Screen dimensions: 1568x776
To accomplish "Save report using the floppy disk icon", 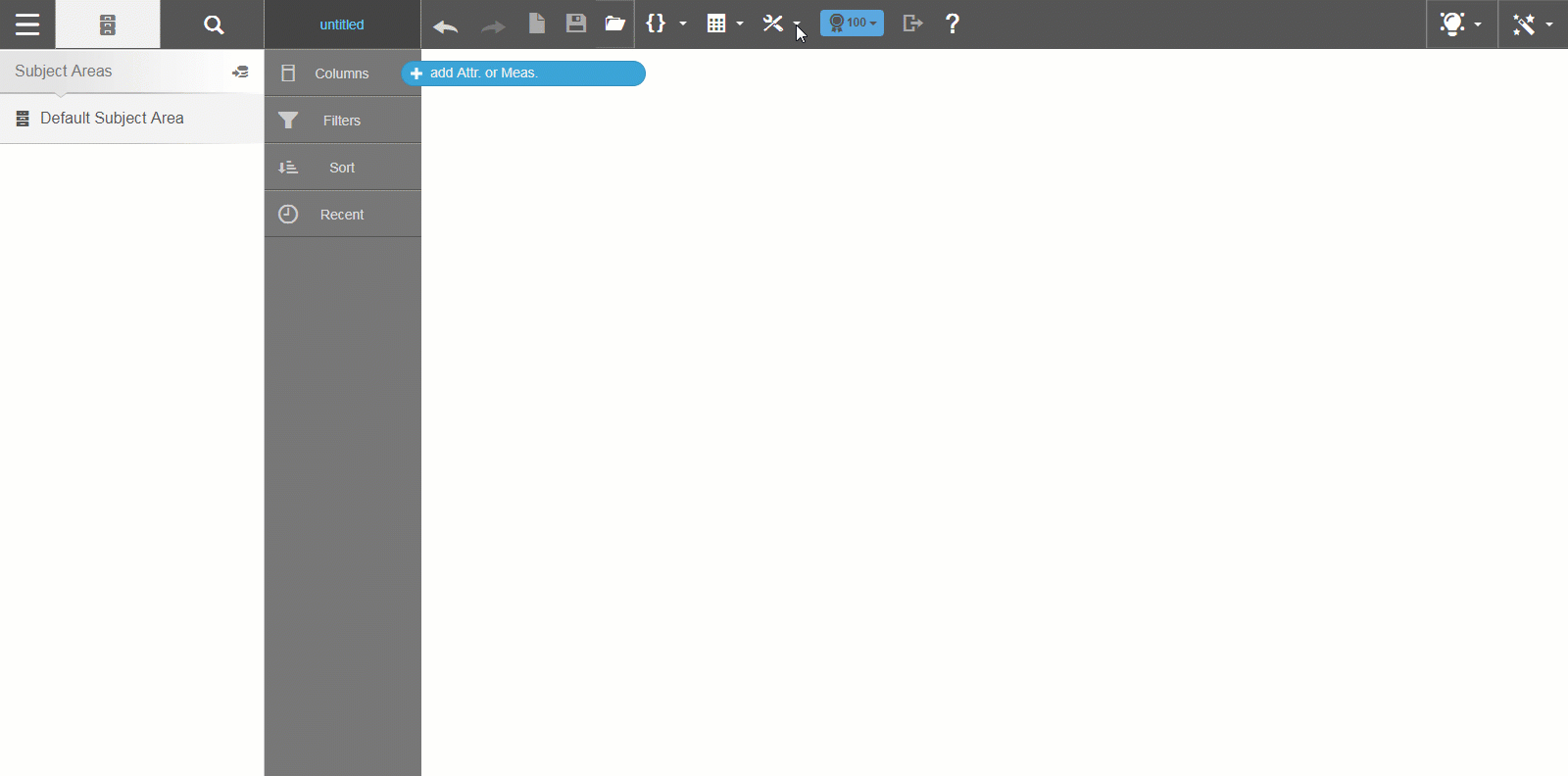I will coord(576,24).
